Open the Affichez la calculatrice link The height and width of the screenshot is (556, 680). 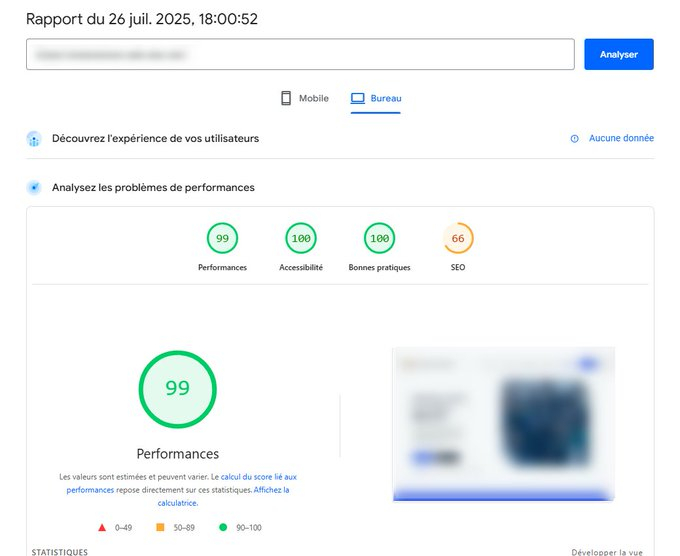click(272, 490)
